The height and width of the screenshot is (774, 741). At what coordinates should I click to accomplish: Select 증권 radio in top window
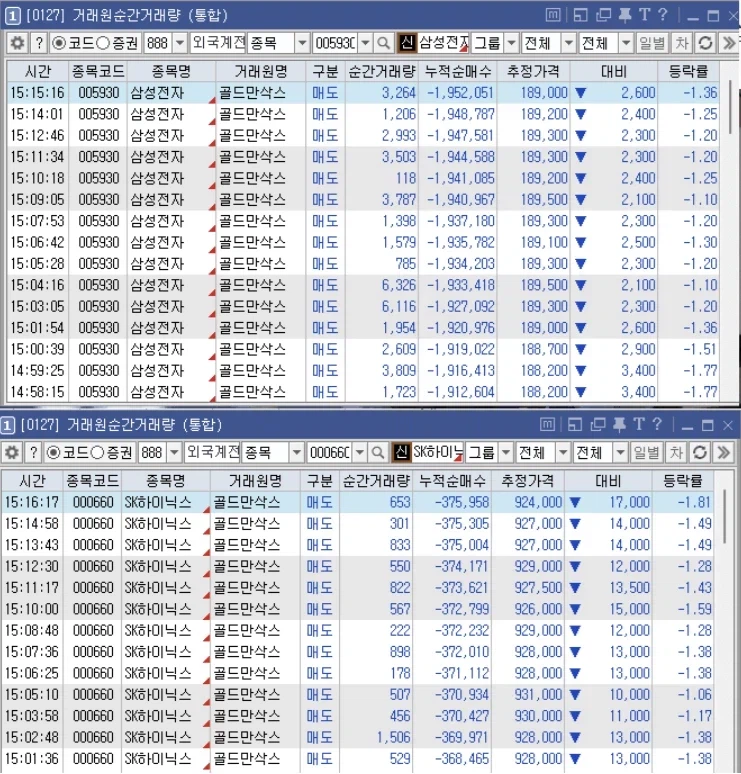pyautogui.click(x=103, y=43)
